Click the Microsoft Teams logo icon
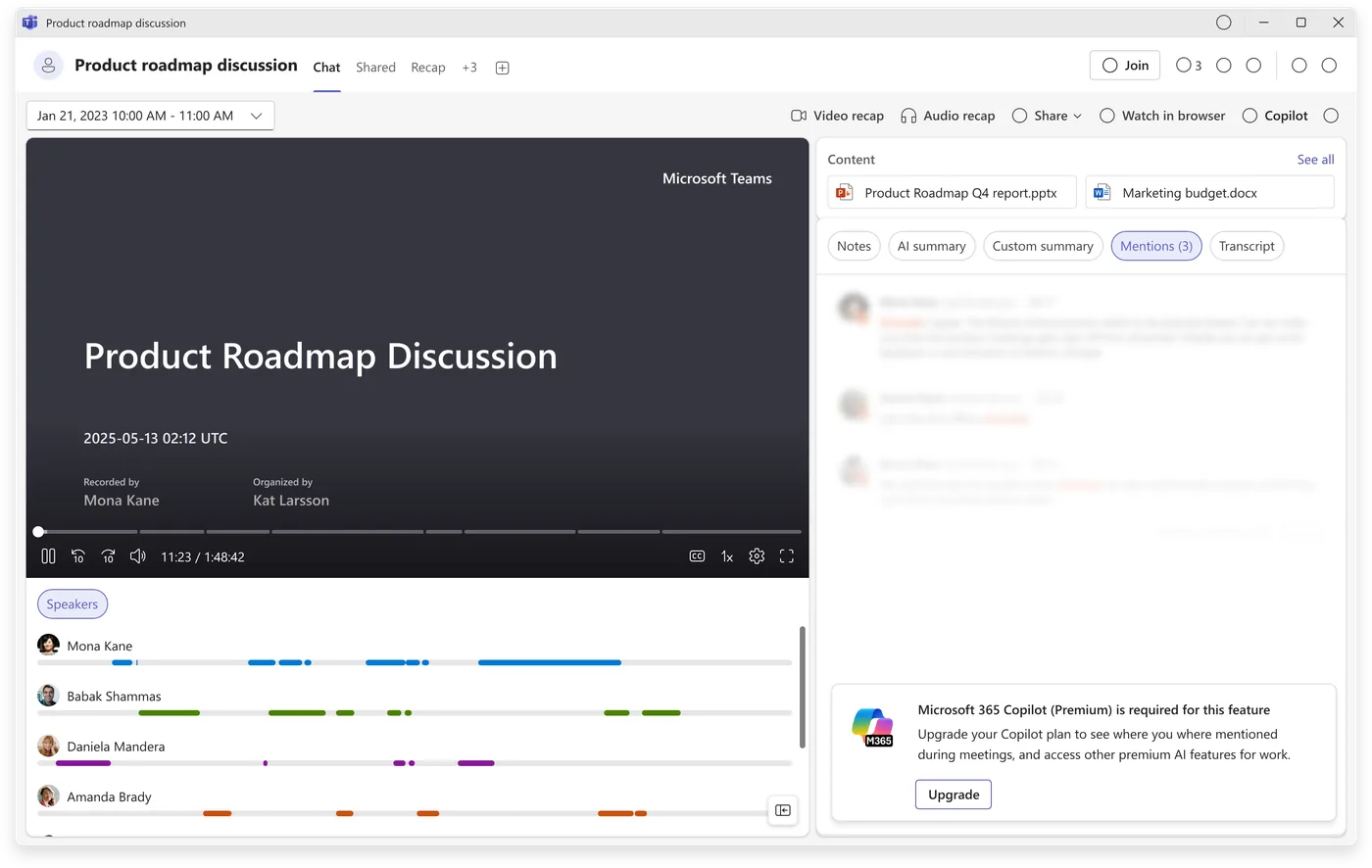 click(29, 23)
